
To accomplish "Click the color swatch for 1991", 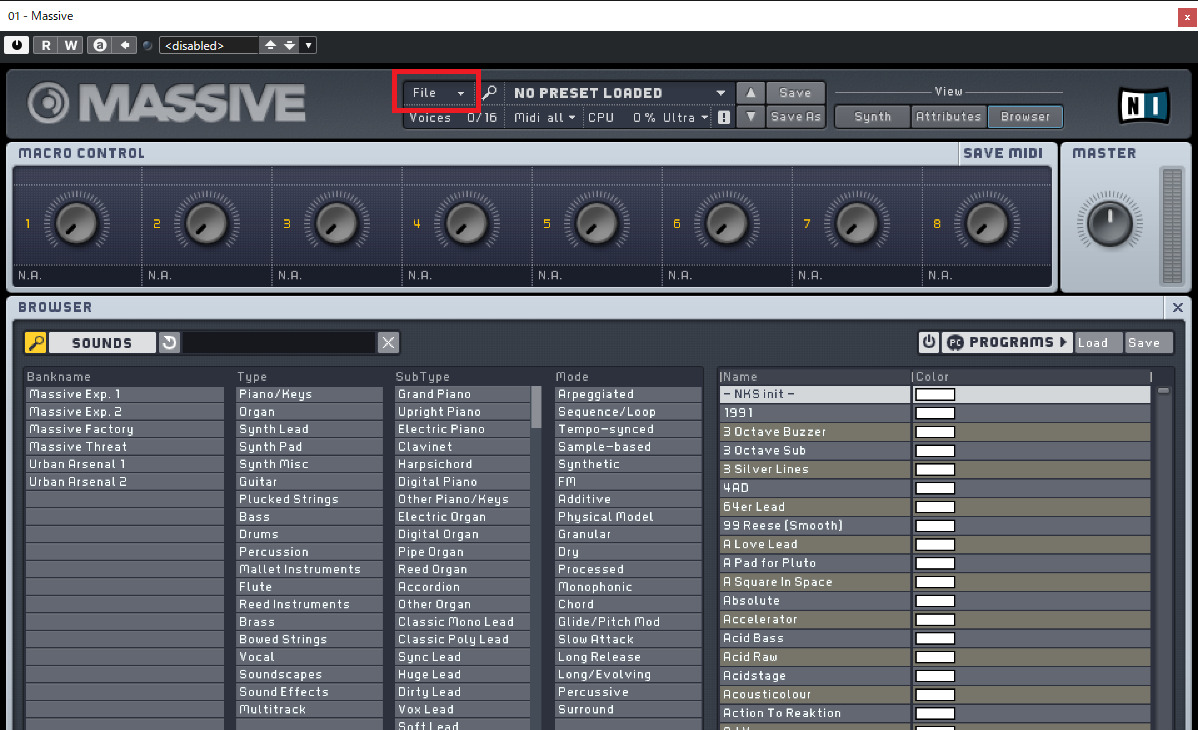I will point(935,413).
